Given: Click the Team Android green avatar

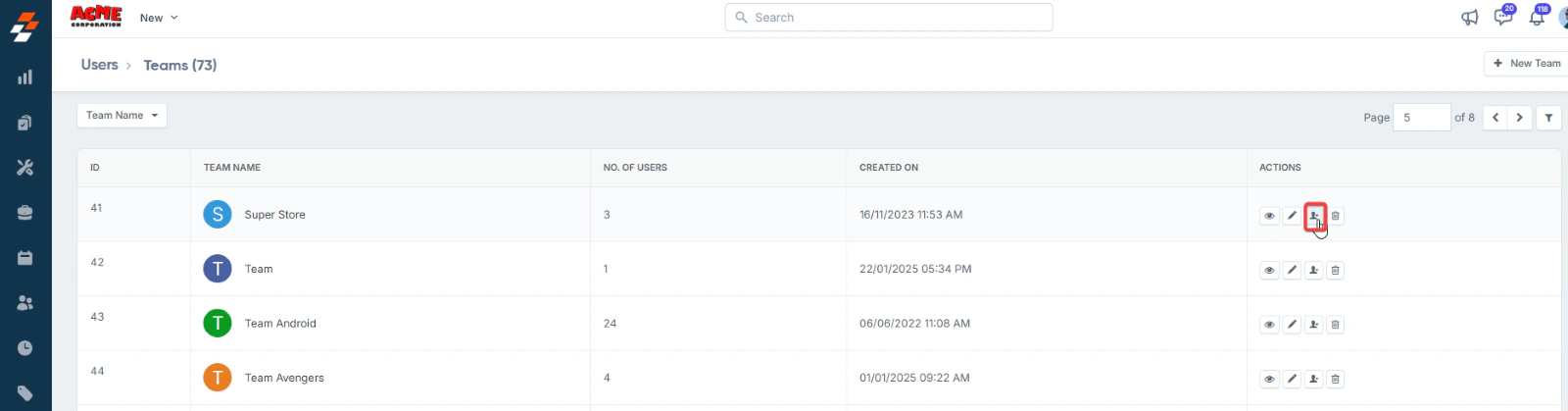Looking at the screenshot, I should 218,324.
